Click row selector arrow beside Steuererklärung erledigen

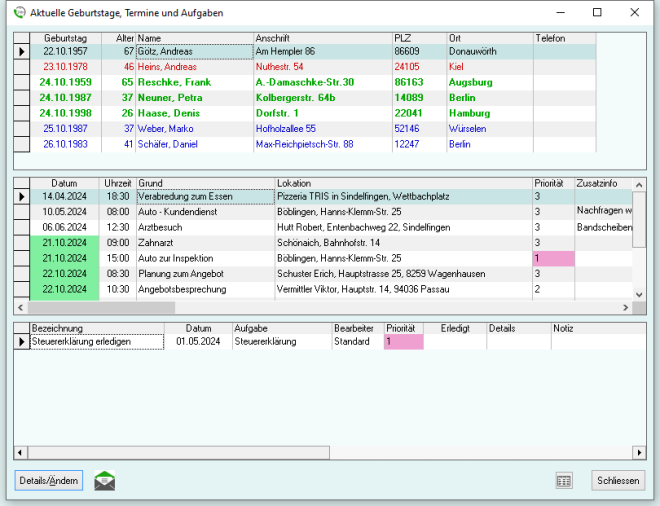pos(21,342)
